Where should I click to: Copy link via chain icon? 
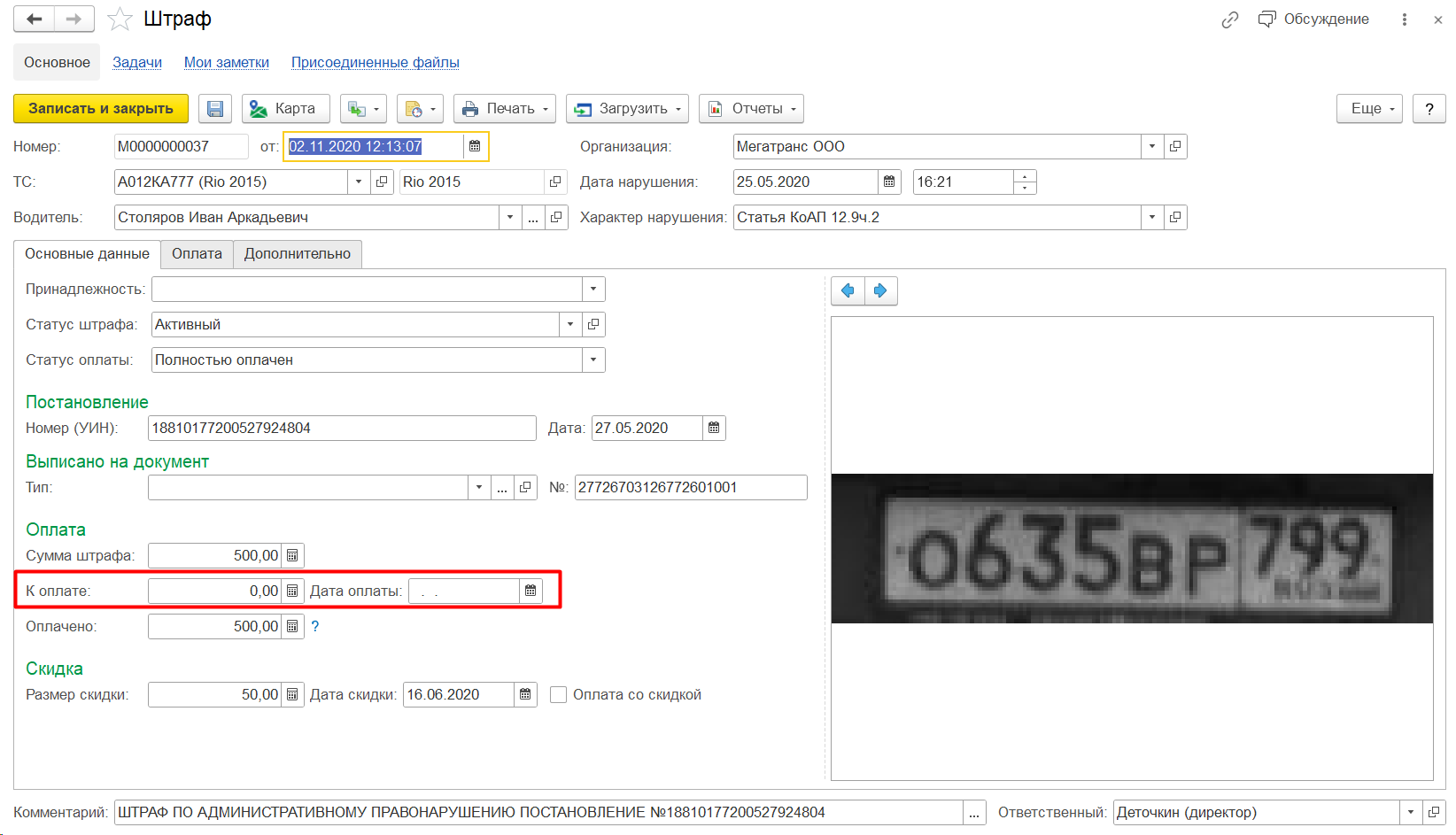pos(1230,19)
